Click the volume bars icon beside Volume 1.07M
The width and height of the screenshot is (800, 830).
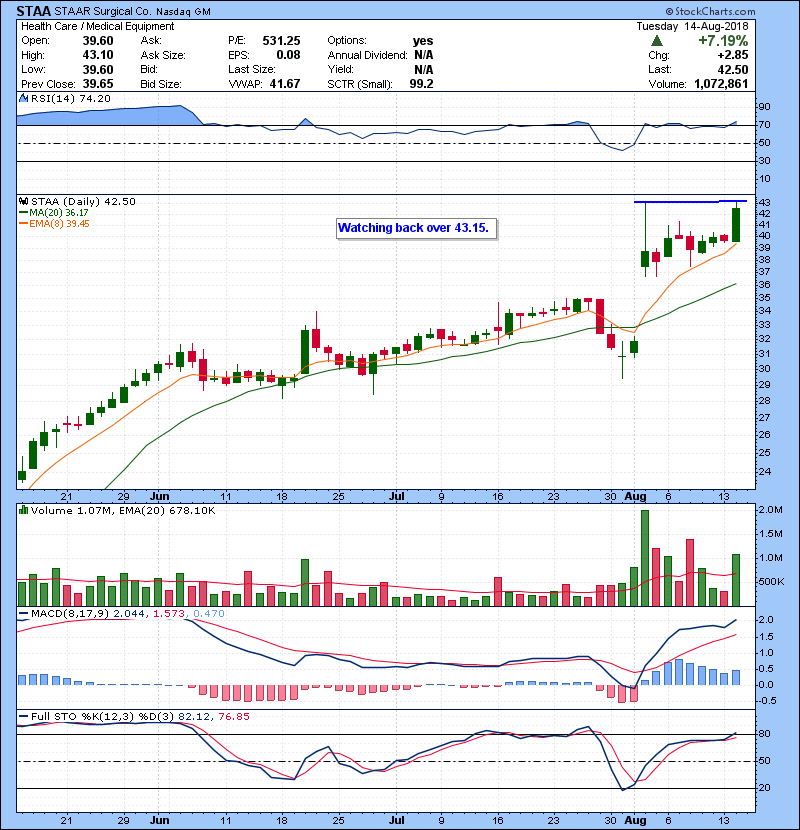[23, 510]
